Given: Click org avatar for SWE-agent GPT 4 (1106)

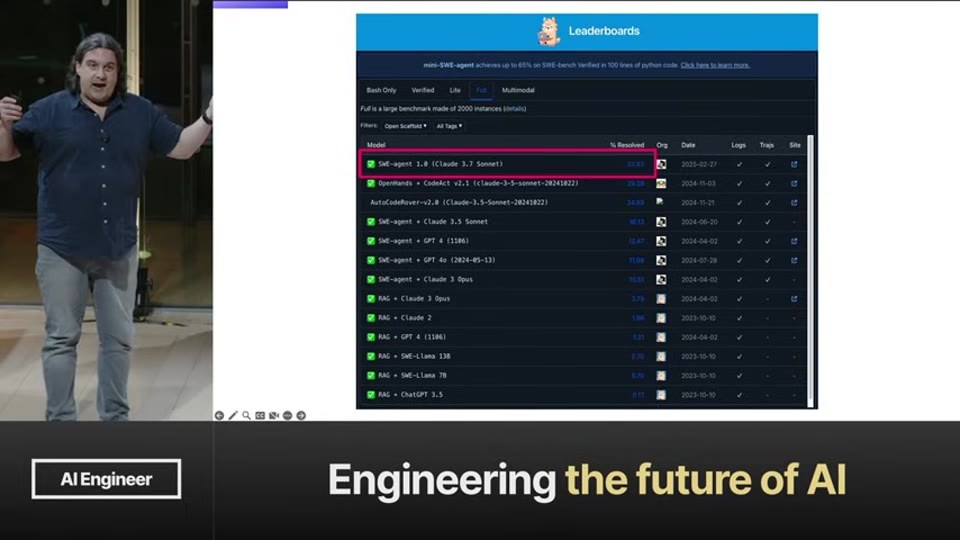Looking at the screenshot, I should point(661,241).
